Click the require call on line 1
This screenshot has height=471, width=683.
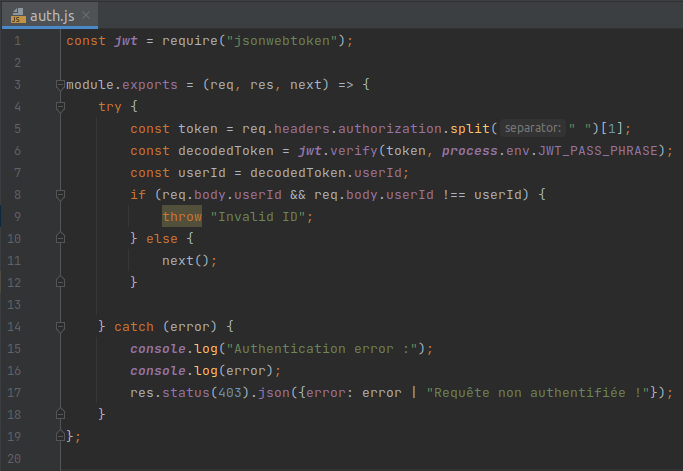coord(190,41)
